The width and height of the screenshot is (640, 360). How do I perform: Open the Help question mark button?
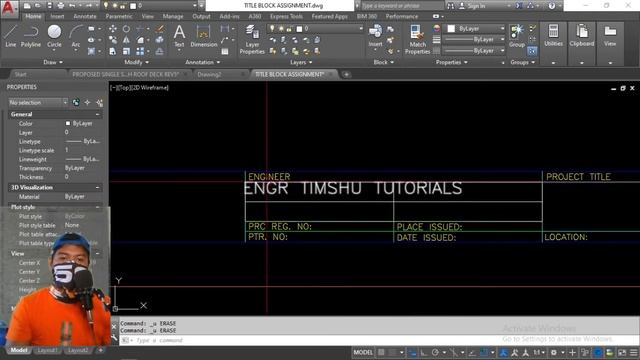[x=551, y=6]
